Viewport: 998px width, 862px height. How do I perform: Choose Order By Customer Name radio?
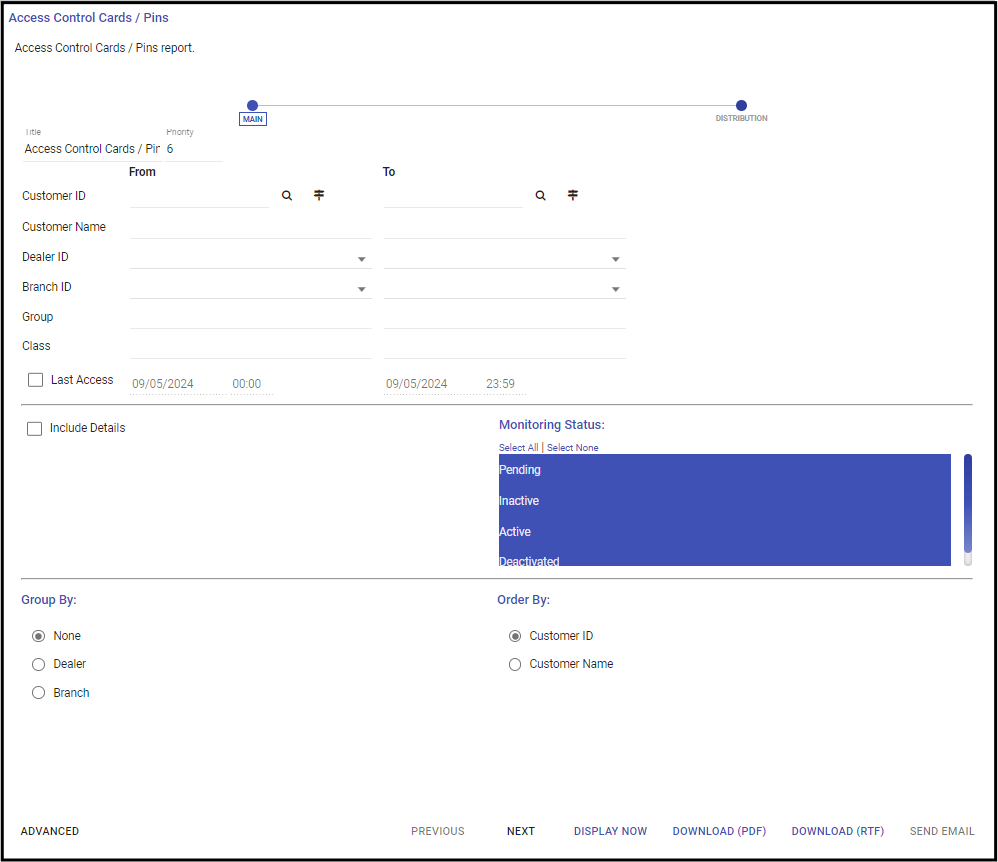pyautogui.click(x=515, y=664)
